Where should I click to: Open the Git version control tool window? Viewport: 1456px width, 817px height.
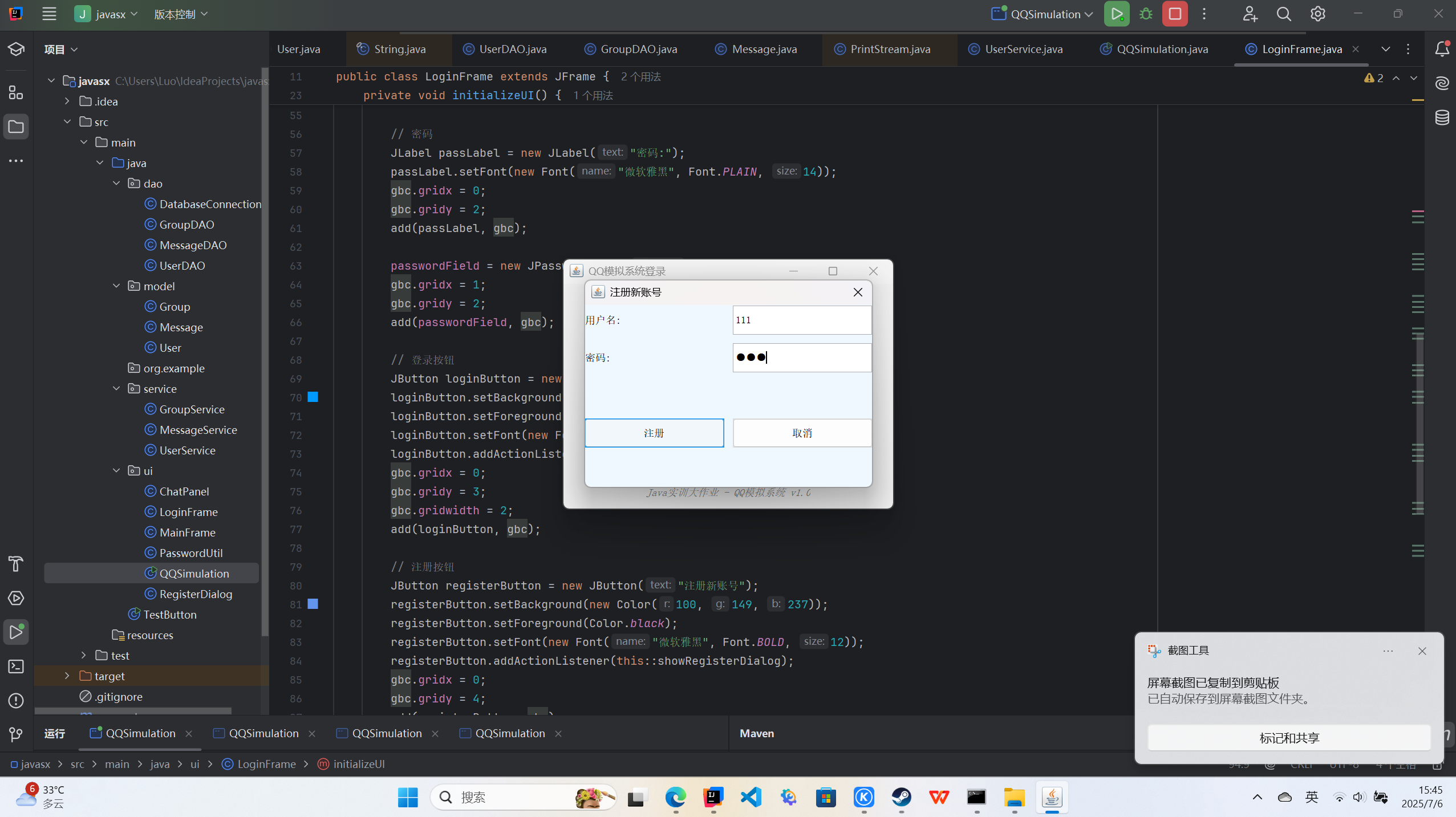click(x=16, y=734)
